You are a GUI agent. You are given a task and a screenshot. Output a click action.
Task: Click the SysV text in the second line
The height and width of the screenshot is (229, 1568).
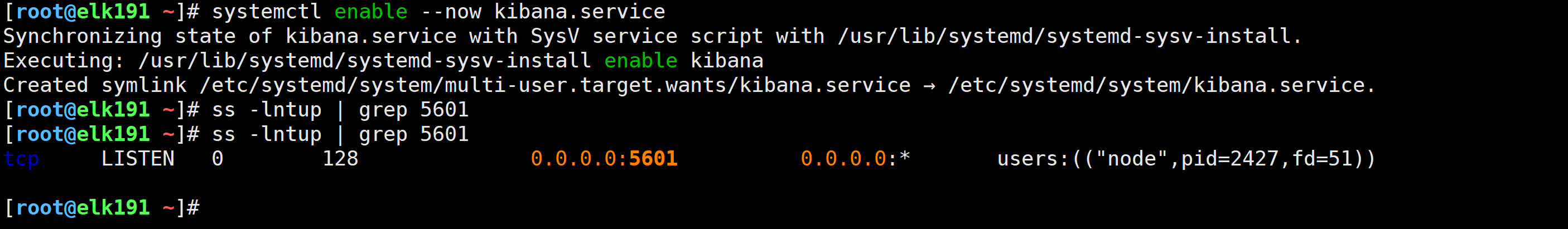(554, 36)
